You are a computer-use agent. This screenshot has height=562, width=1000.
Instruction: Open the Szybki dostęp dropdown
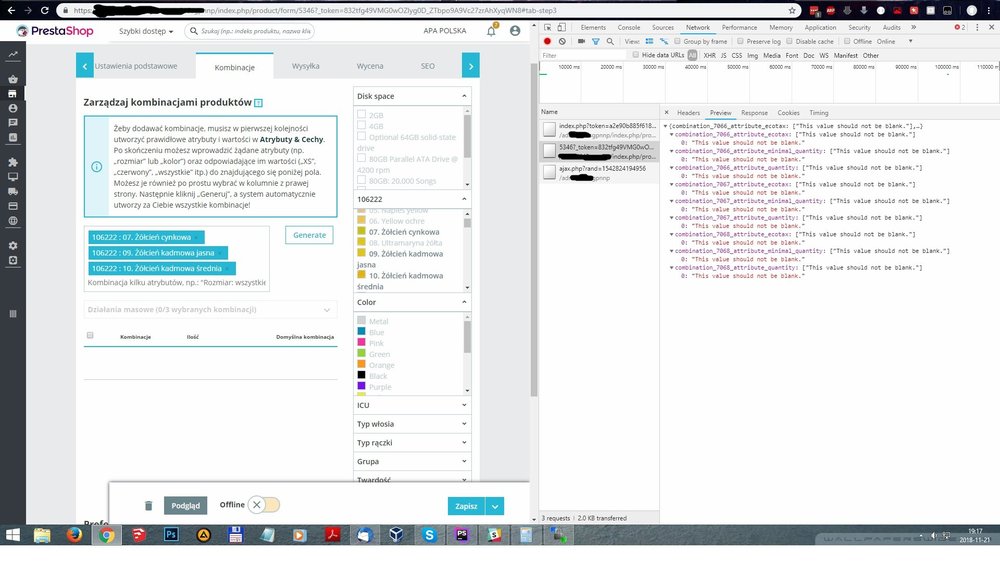146,31
